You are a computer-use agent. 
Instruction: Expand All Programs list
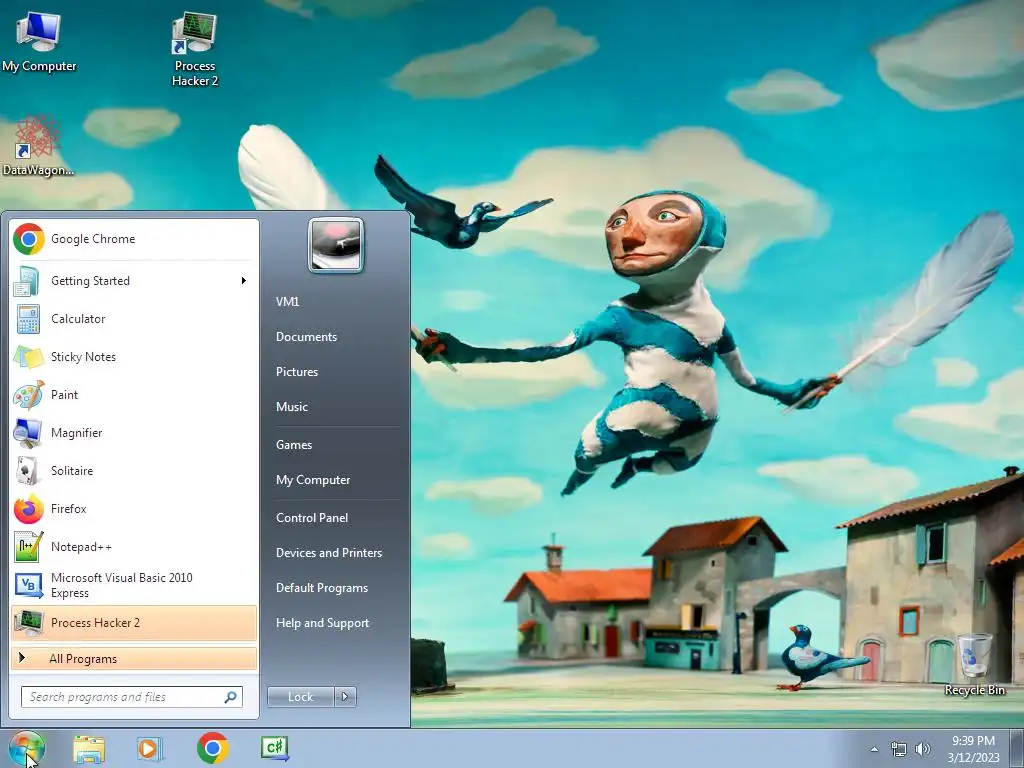tap(134, 659)
